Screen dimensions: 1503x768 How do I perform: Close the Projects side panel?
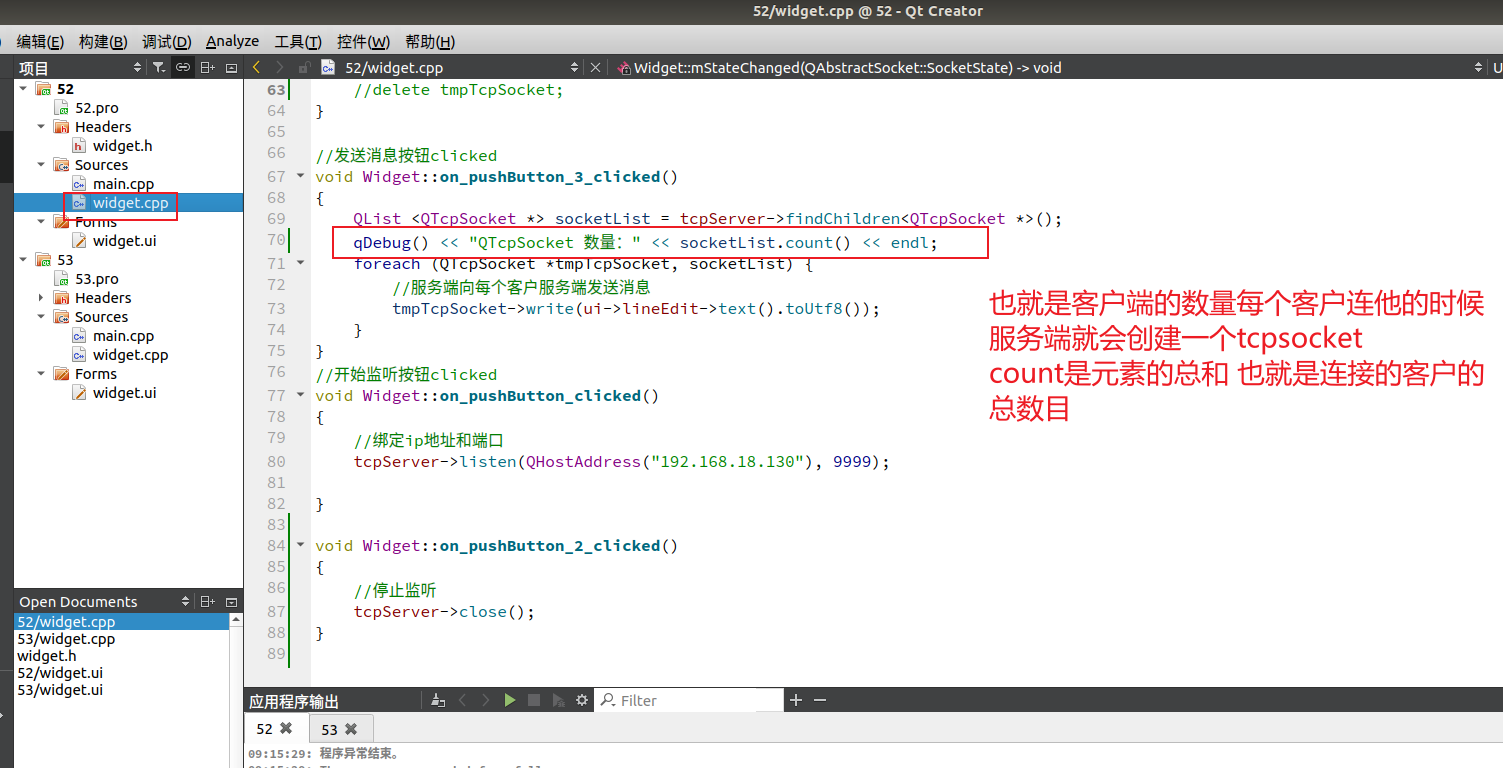pyautogui.click(x=231, y=68)
